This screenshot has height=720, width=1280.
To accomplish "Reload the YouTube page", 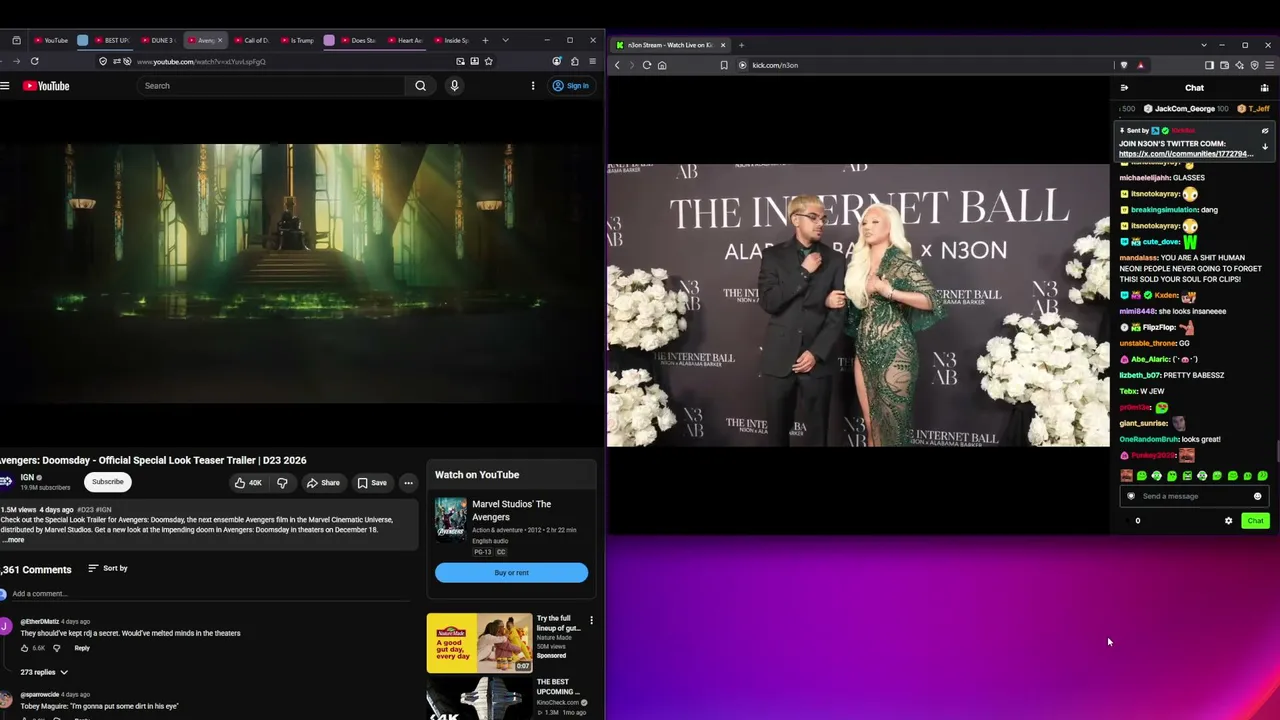I will tap(34, 61).
